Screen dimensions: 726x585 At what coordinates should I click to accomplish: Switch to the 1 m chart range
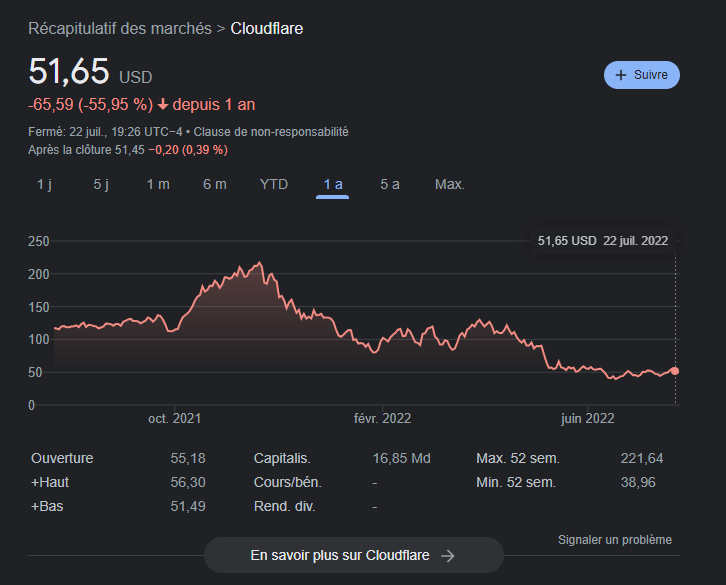158,184
